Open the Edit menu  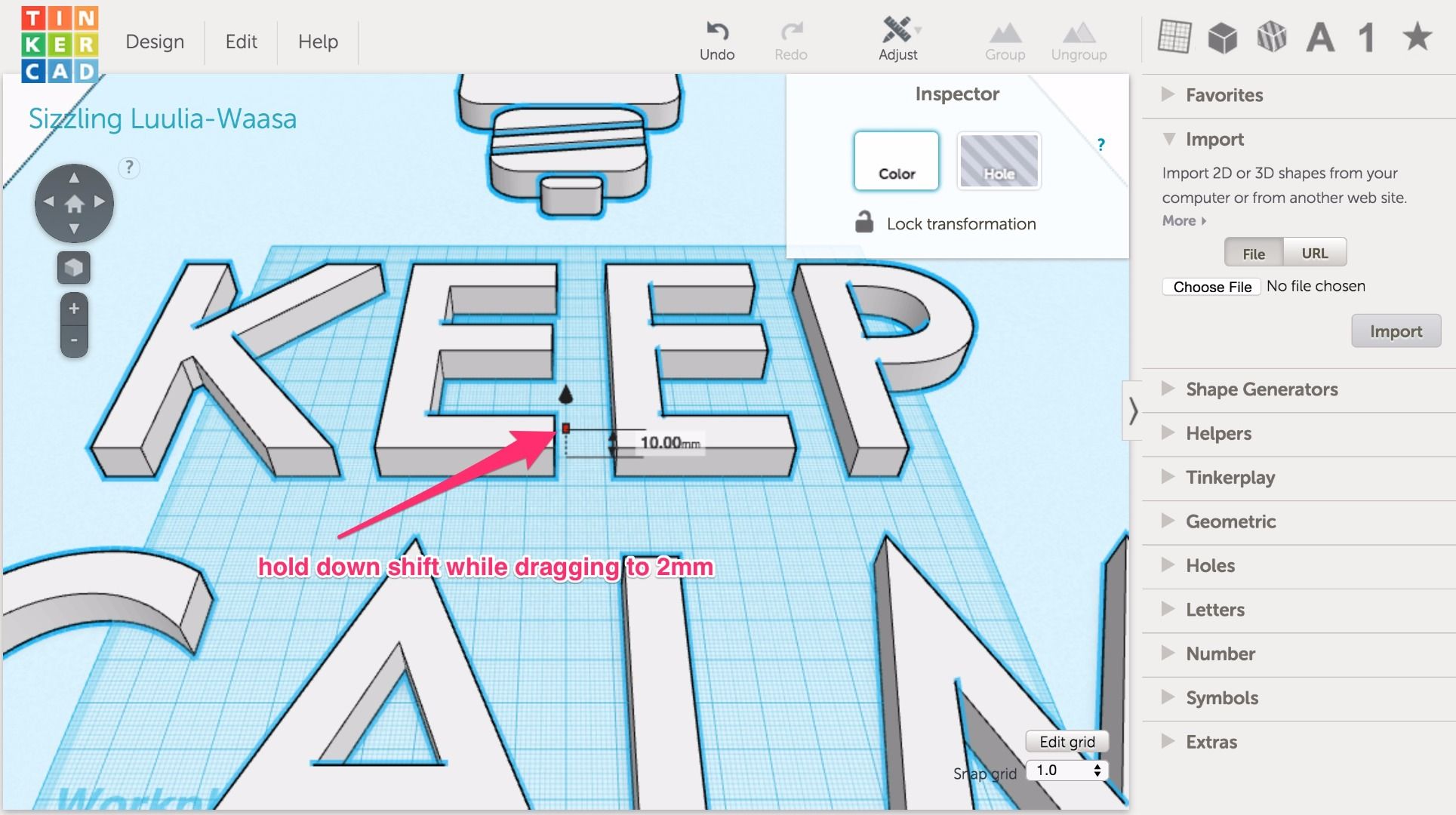(x=241, y=42)
